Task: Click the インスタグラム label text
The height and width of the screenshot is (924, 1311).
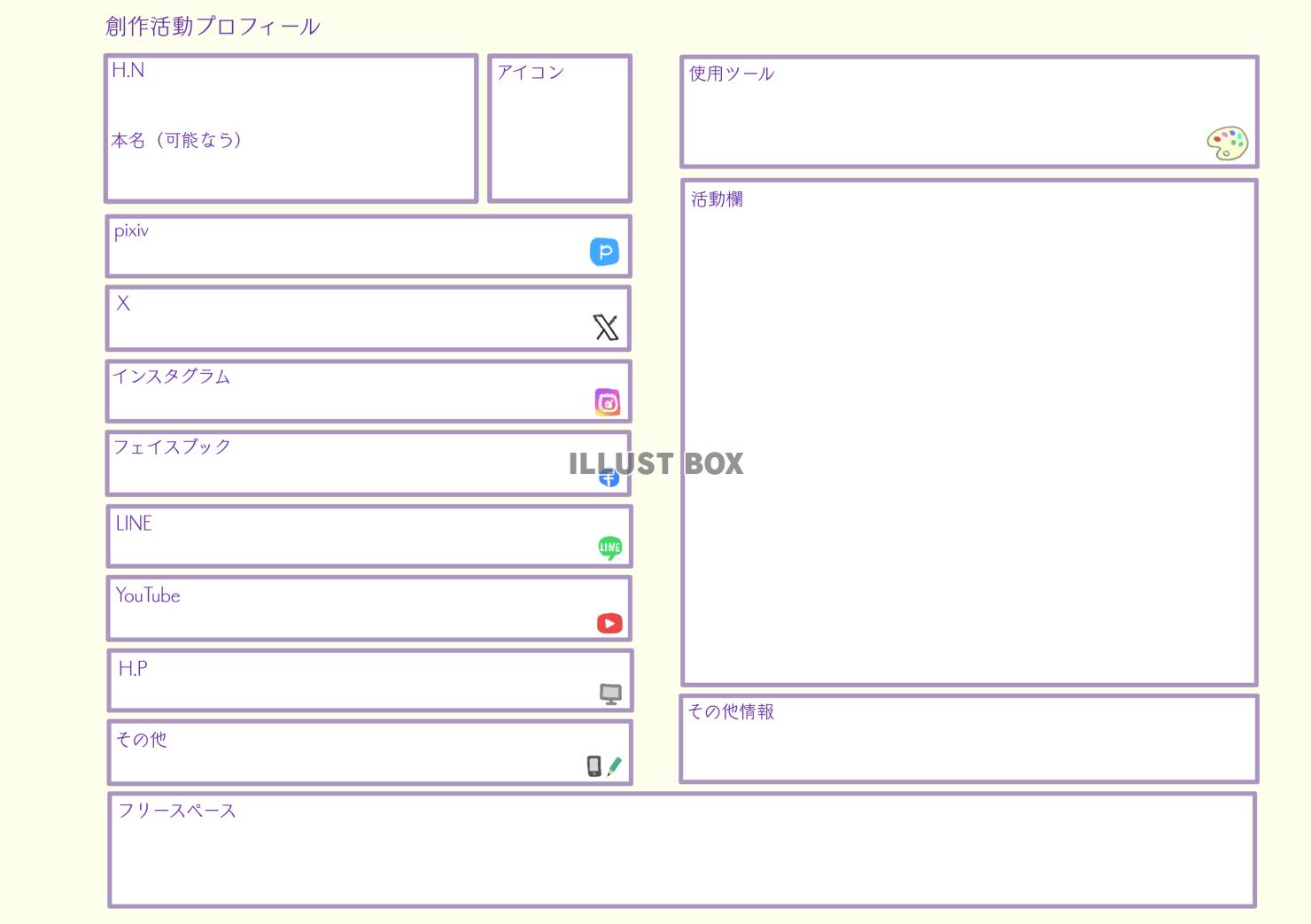Action: pos(171,377)
